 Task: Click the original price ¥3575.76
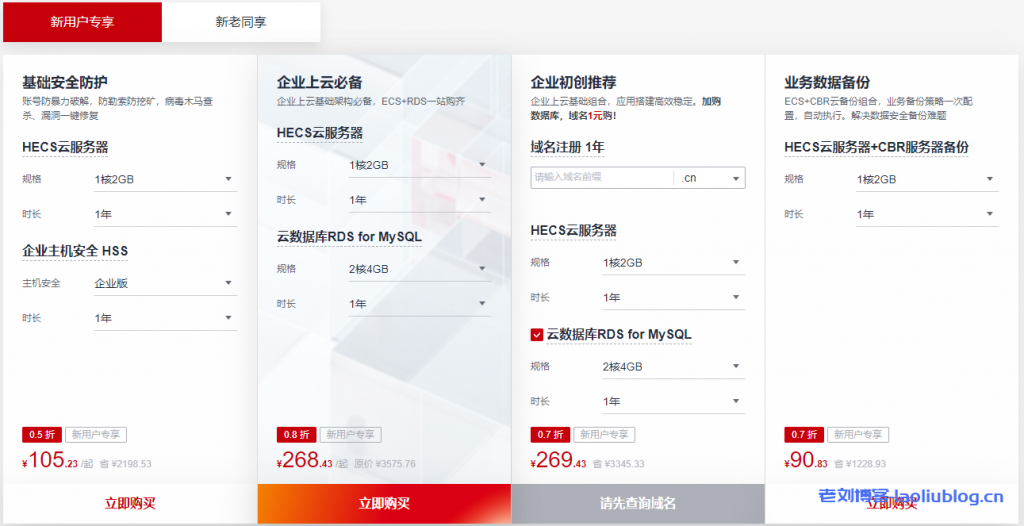pos(396,464)
